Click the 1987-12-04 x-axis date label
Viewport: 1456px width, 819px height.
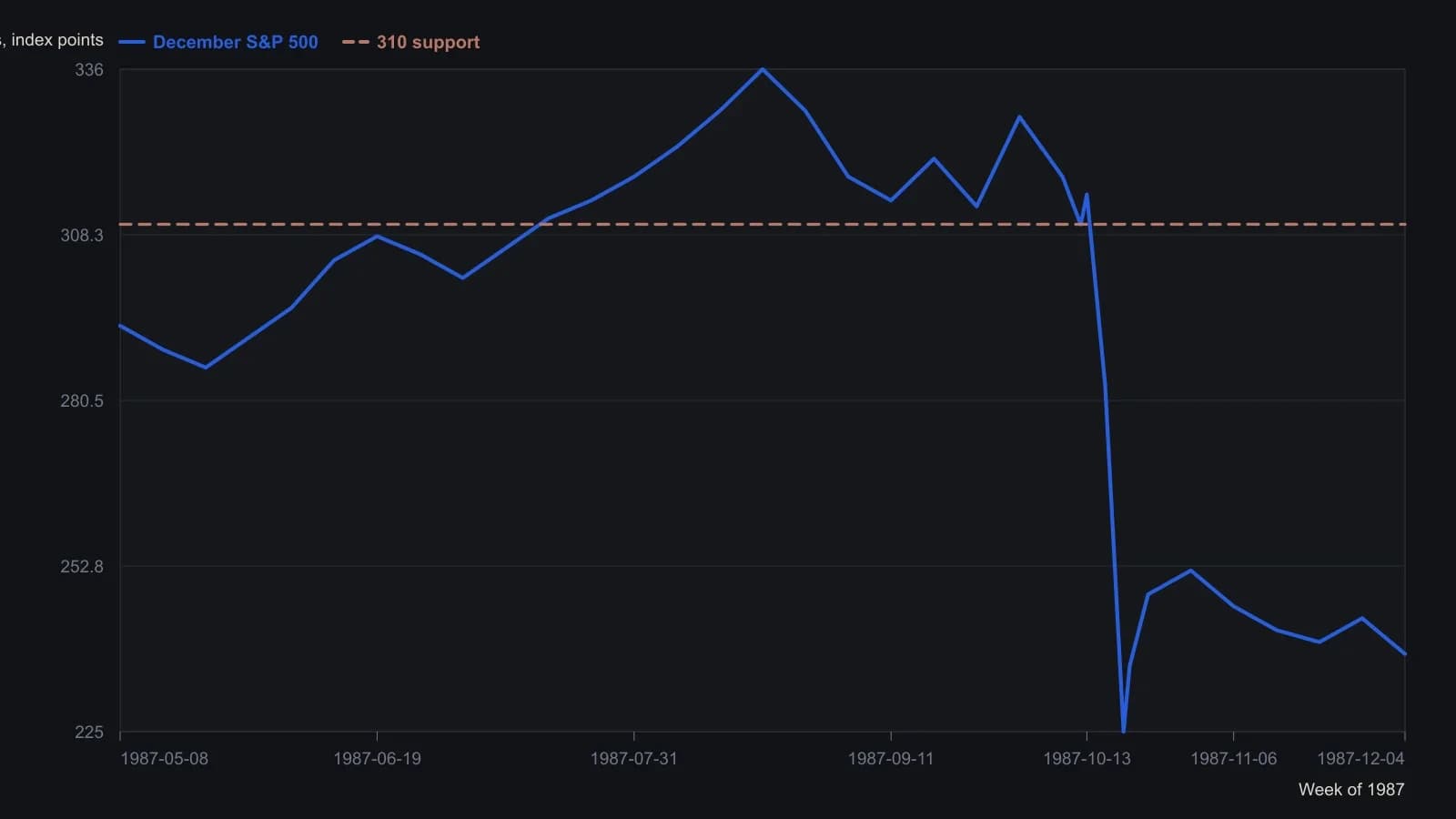pos(1361,759)
